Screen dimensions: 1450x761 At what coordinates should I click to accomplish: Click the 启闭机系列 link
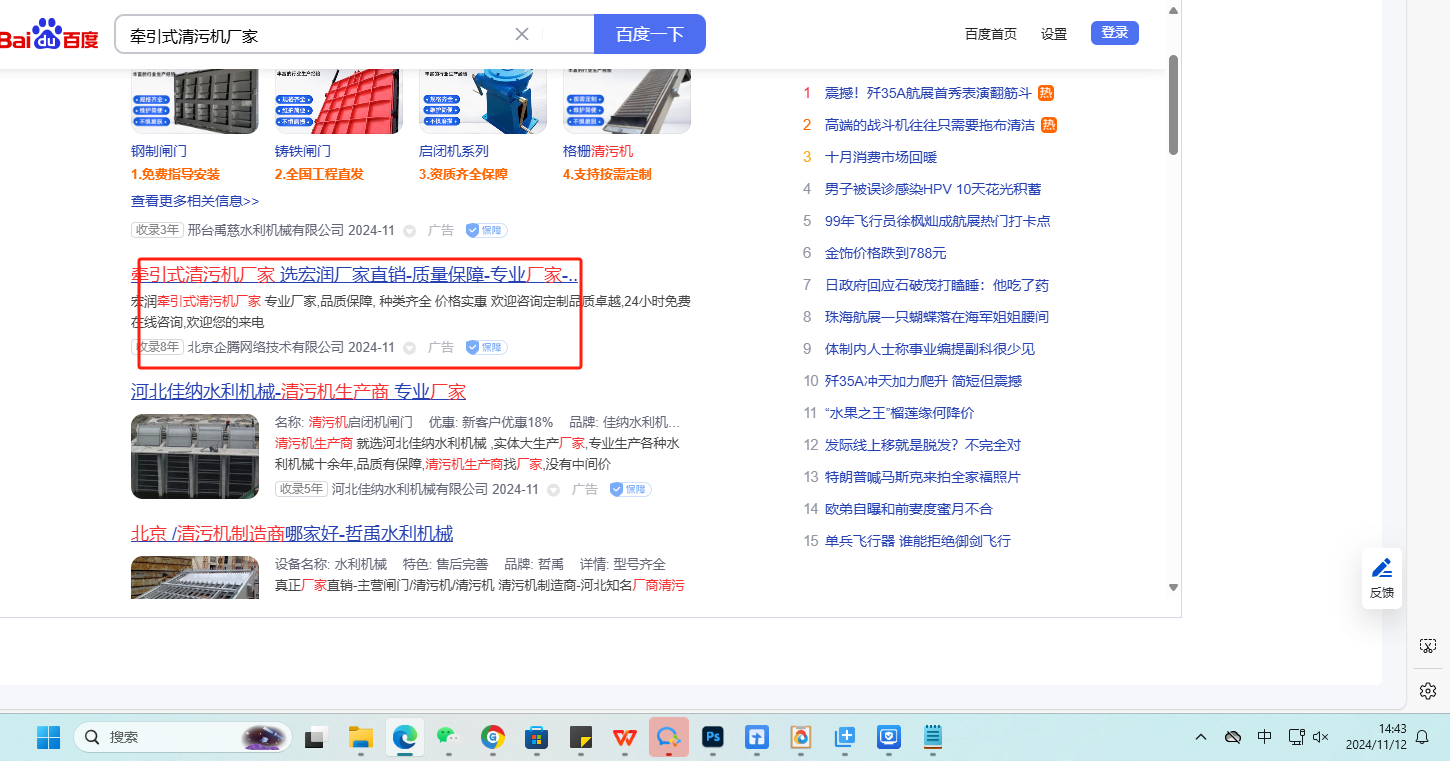click(454, 152)
